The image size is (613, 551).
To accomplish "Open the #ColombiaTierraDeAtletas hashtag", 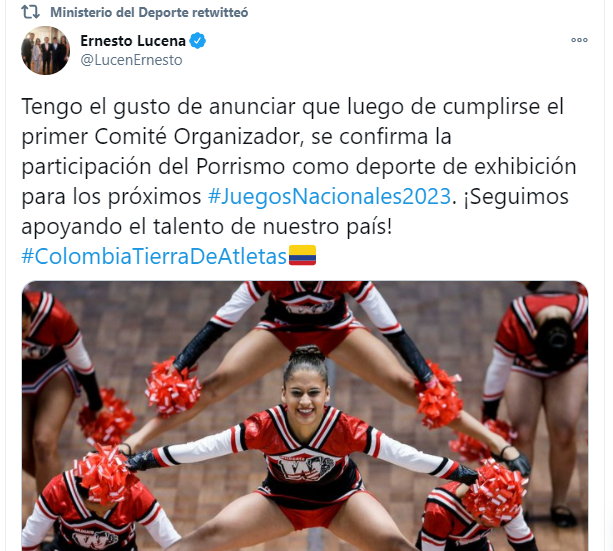I will pyautogui.click(x=154, y=257).
